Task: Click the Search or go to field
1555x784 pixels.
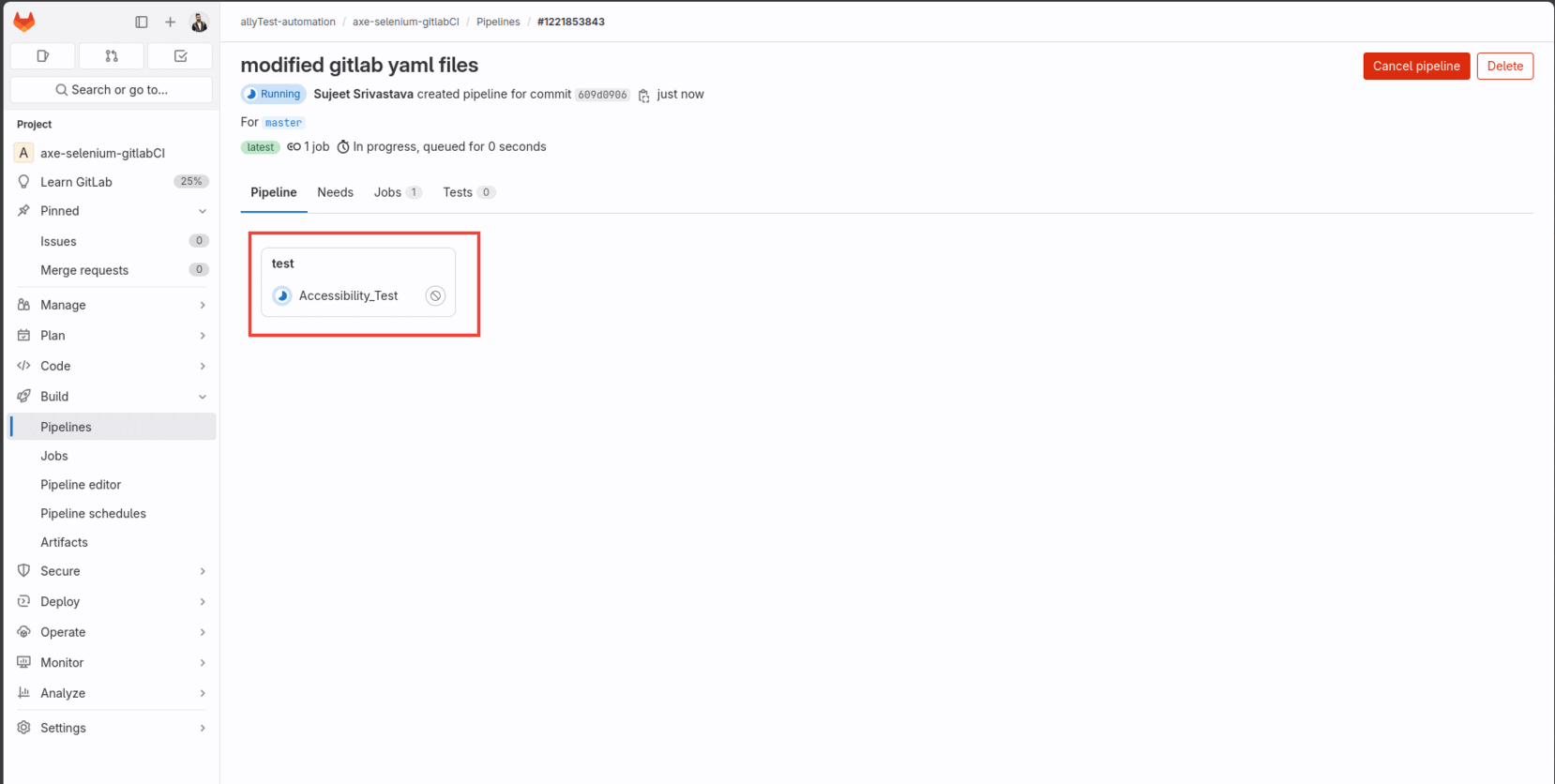Action: [112, 90]
